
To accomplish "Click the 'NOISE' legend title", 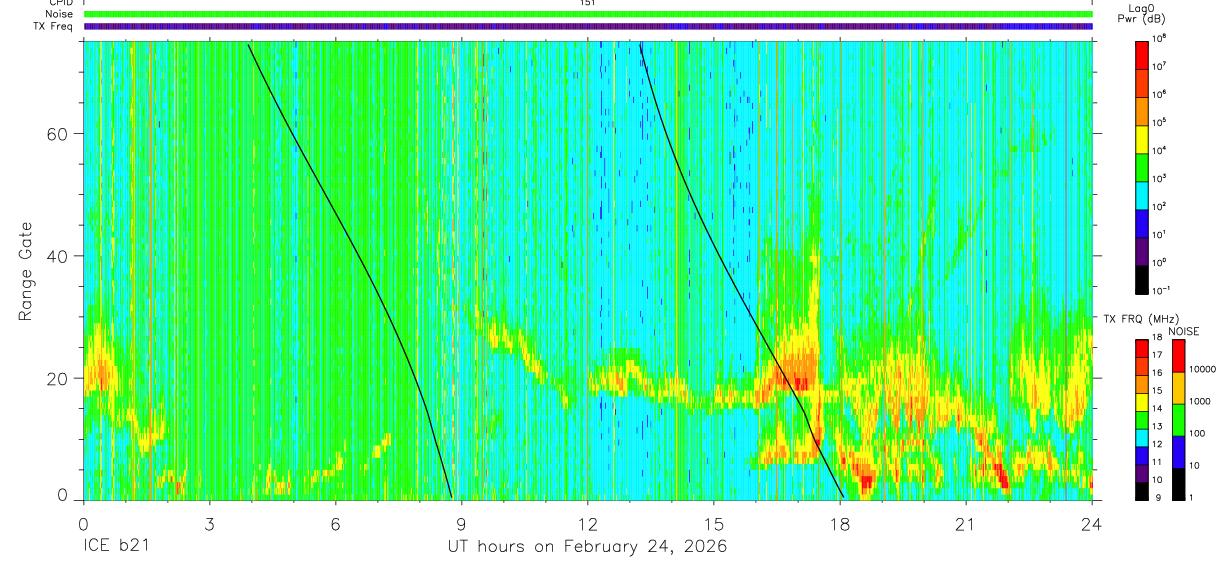I will [1185, 331].
